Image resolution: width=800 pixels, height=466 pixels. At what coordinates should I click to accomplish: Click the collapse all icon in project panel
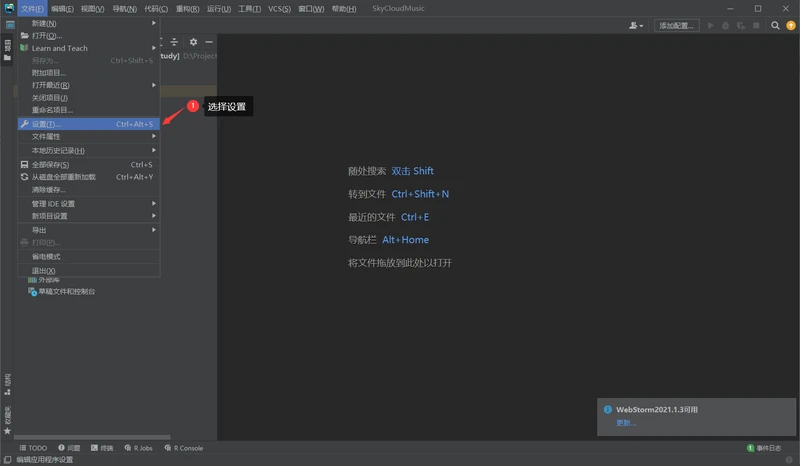click(x=174, y=42)
